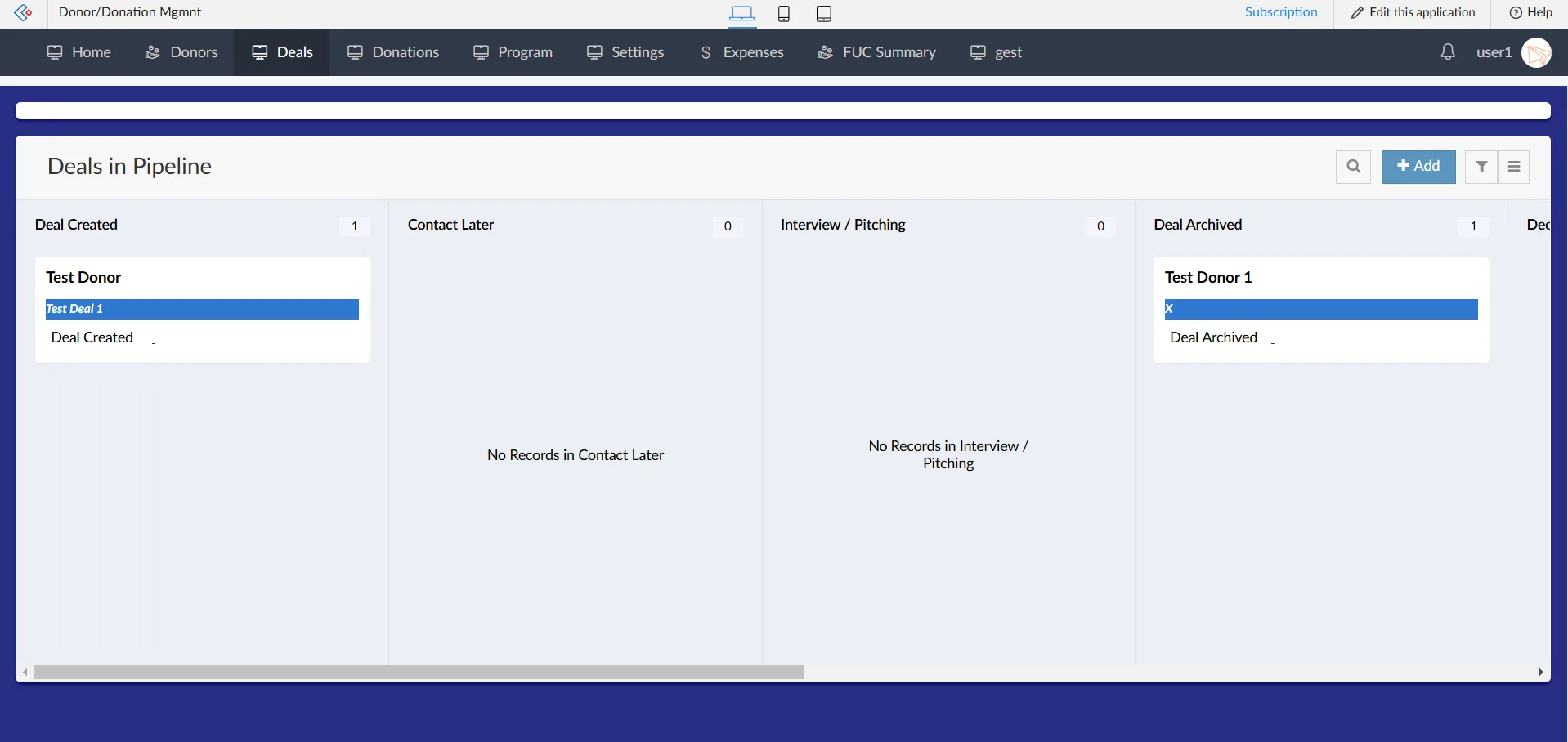Open the Help link
Image resolution: width=1568 pixels, height=742 pixels.
click(x=1530, y=12)
